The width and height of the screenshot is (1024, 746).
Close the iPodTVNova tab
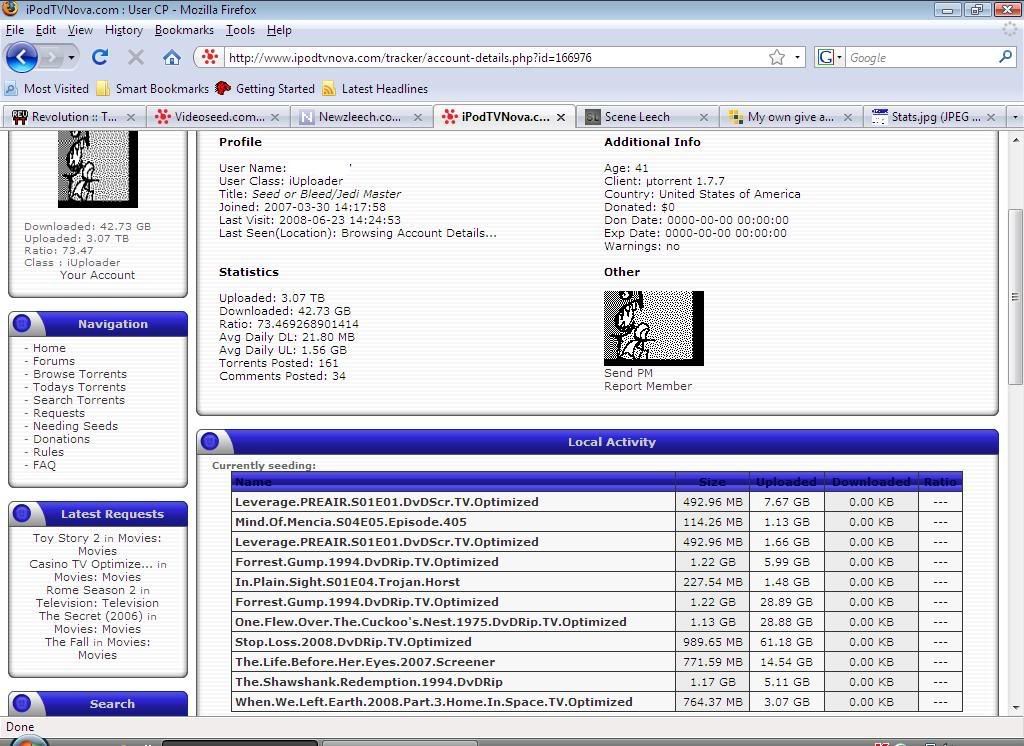tap(561, 118)
